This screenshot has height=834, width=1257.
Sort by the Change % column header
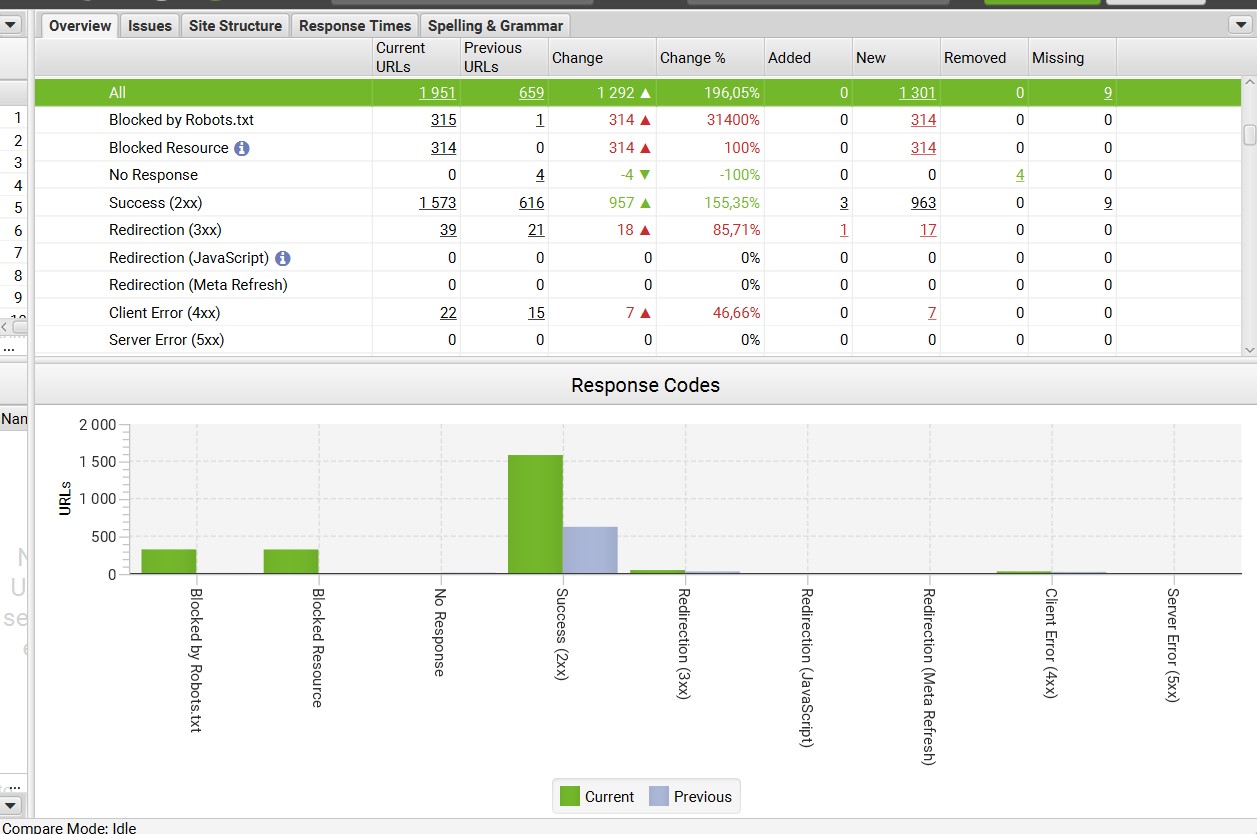click(710, 57)
